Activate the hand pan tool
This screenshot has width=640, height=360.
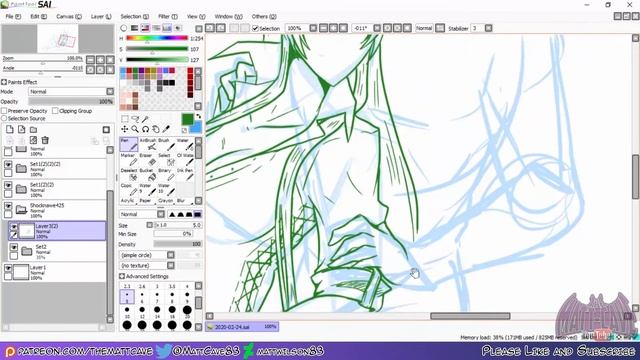click(156, 129)
